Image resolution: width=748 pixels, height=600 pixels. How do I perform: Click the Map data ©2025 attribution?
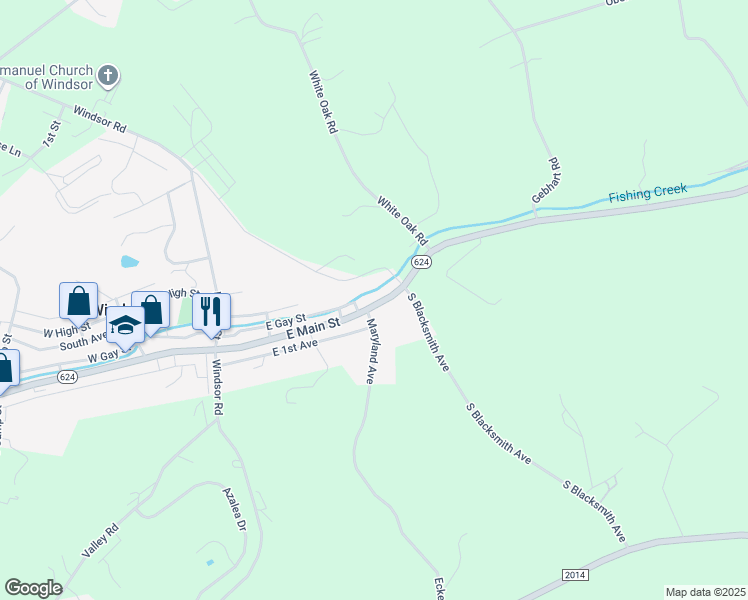(x=706, y=592)
